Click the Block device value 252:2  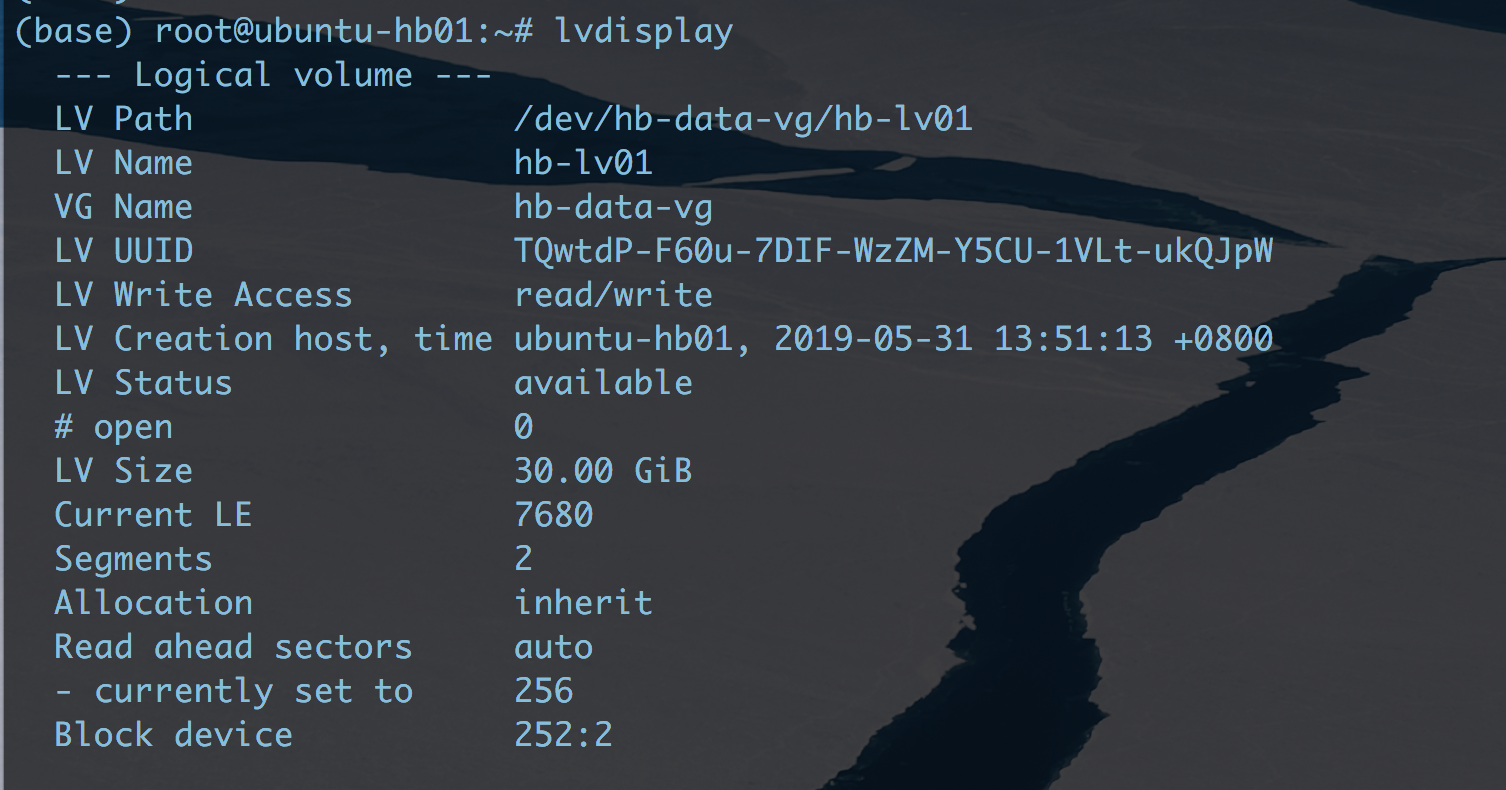pyautogui.click(x=563, y=735)
